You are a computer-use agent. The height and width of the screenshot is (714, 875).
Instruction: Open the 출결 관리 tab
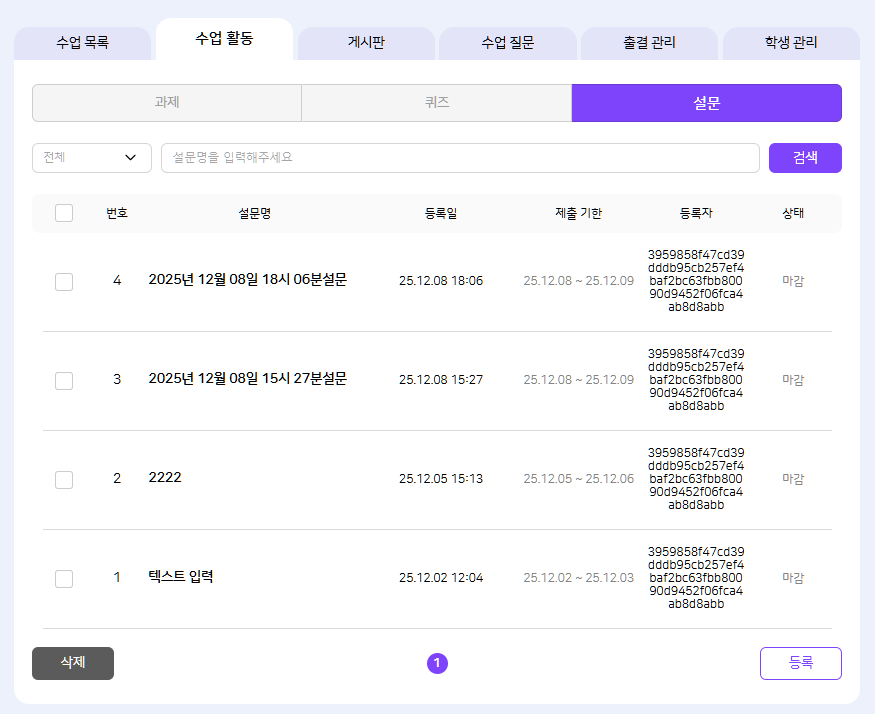pos(649,43)
